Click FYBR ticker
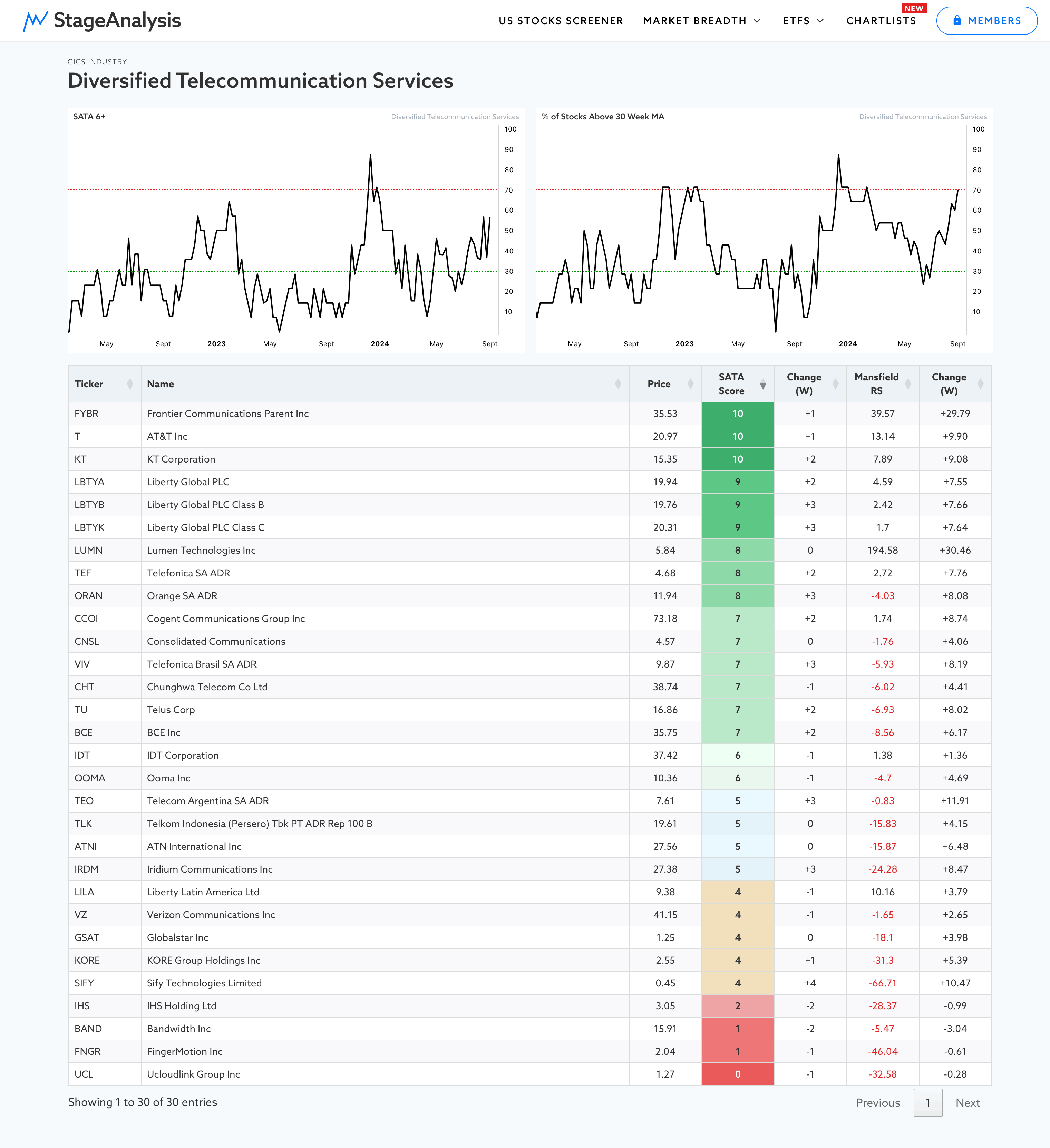The image size is (1050, 1148). coord(87,414)
